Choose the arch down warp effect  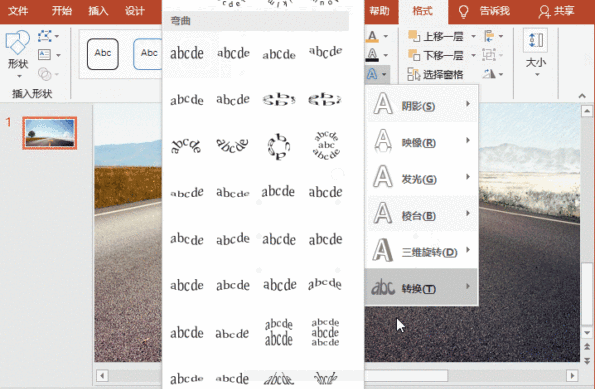coord(233,145)
